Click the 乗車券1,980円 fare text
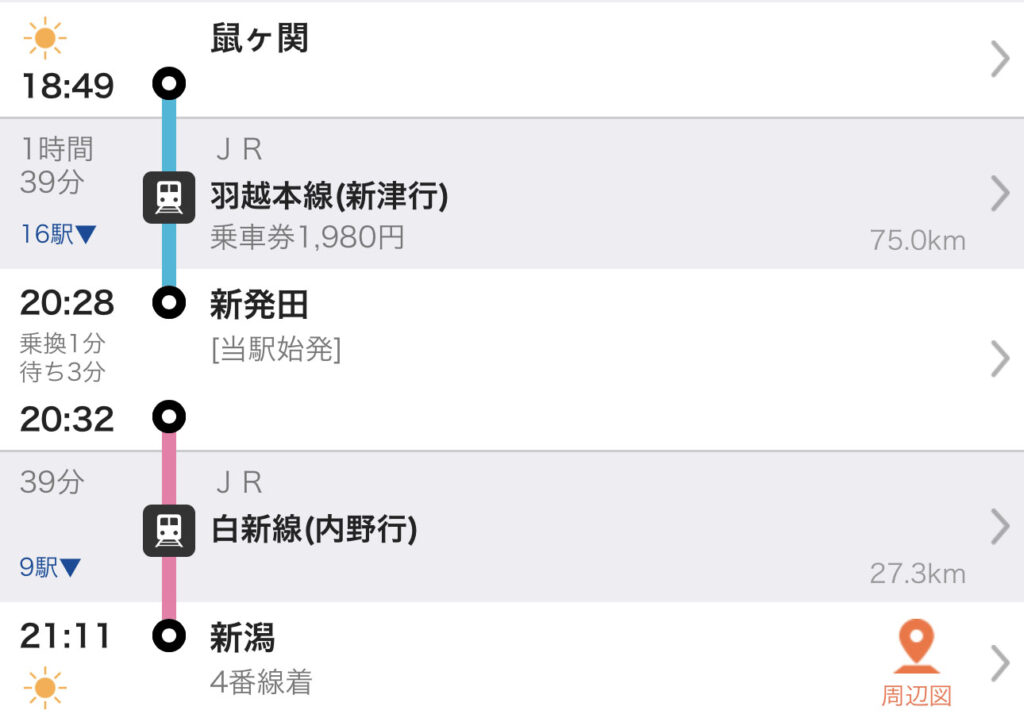The width and height of the screenshot is (1024, 714). [307, 238]
